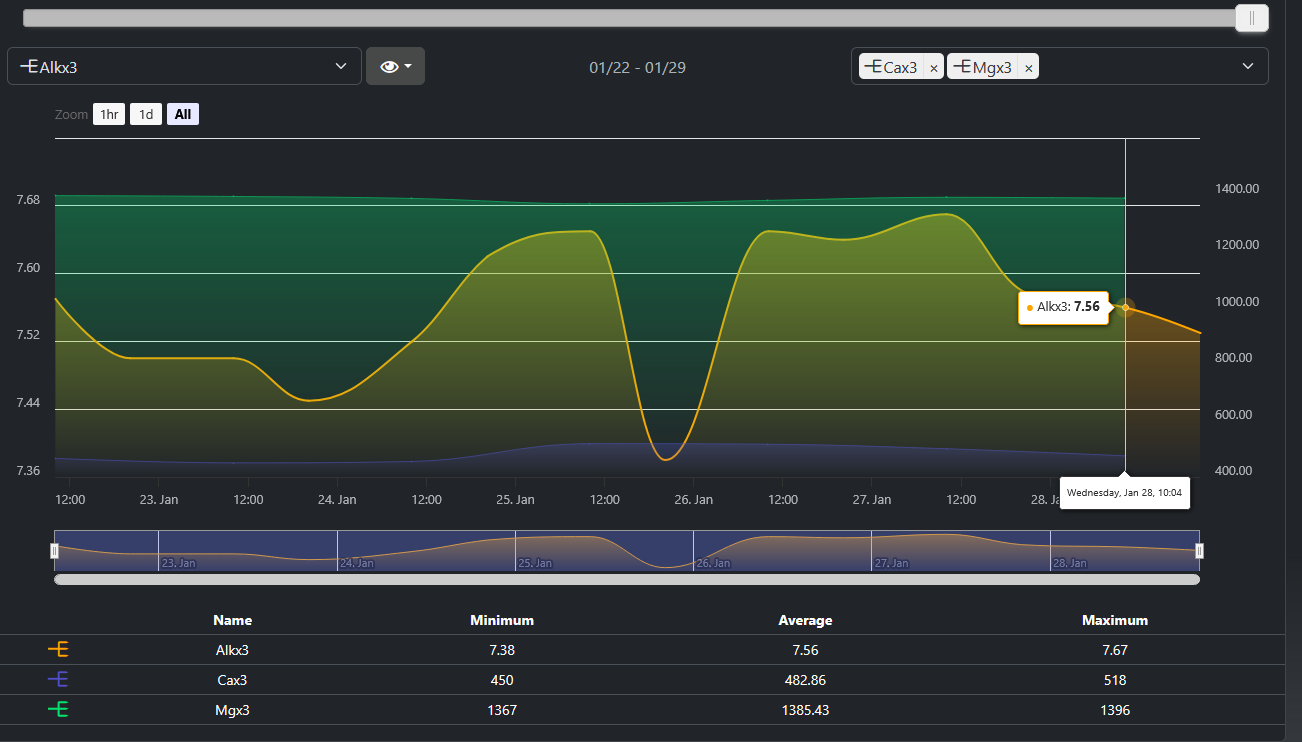Viewport: 1302px width, 742px height.
Task: Click the Maximum column header
Action: tap(1114, 620)
